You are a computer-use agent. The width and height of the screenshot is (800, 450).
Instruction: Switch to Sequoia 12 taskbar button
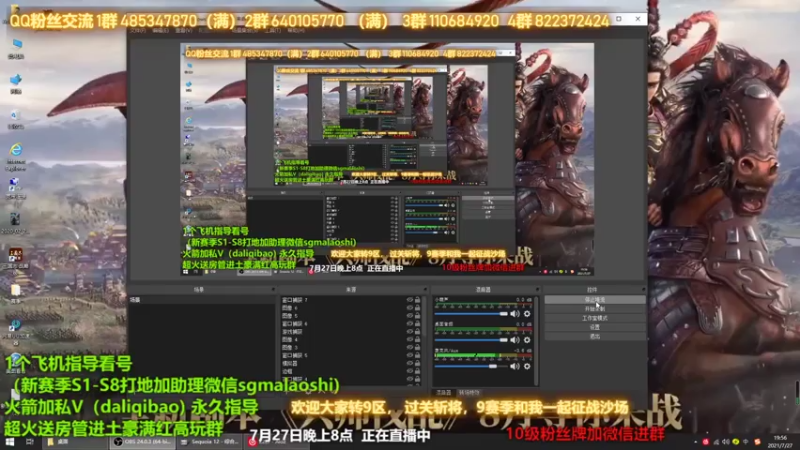210,442
